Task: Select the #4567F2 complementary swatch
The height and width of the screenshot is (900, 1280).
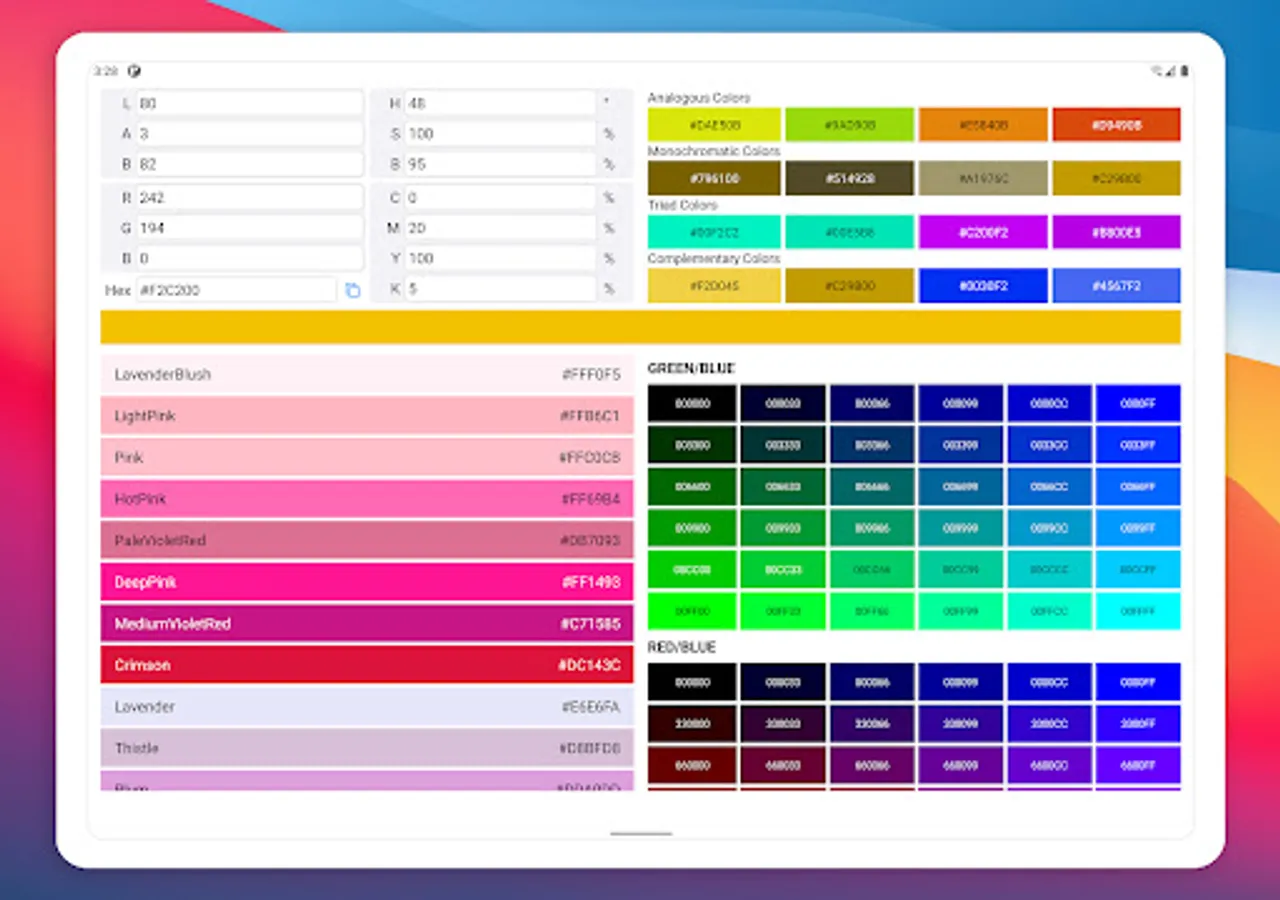Action: [x=1116, y=285]
